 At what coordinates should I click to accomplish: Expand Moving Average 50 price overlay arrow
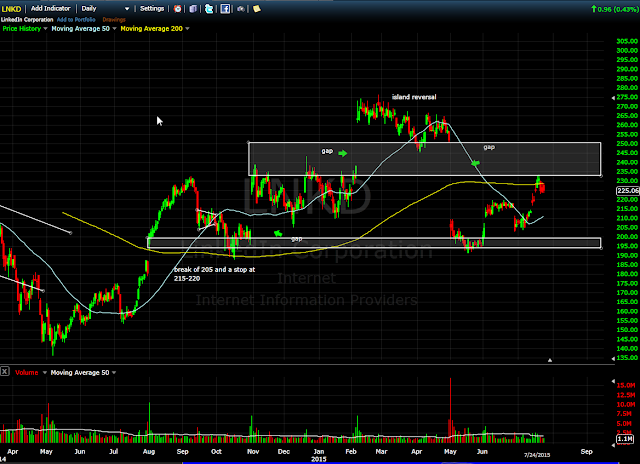point(114,29)
